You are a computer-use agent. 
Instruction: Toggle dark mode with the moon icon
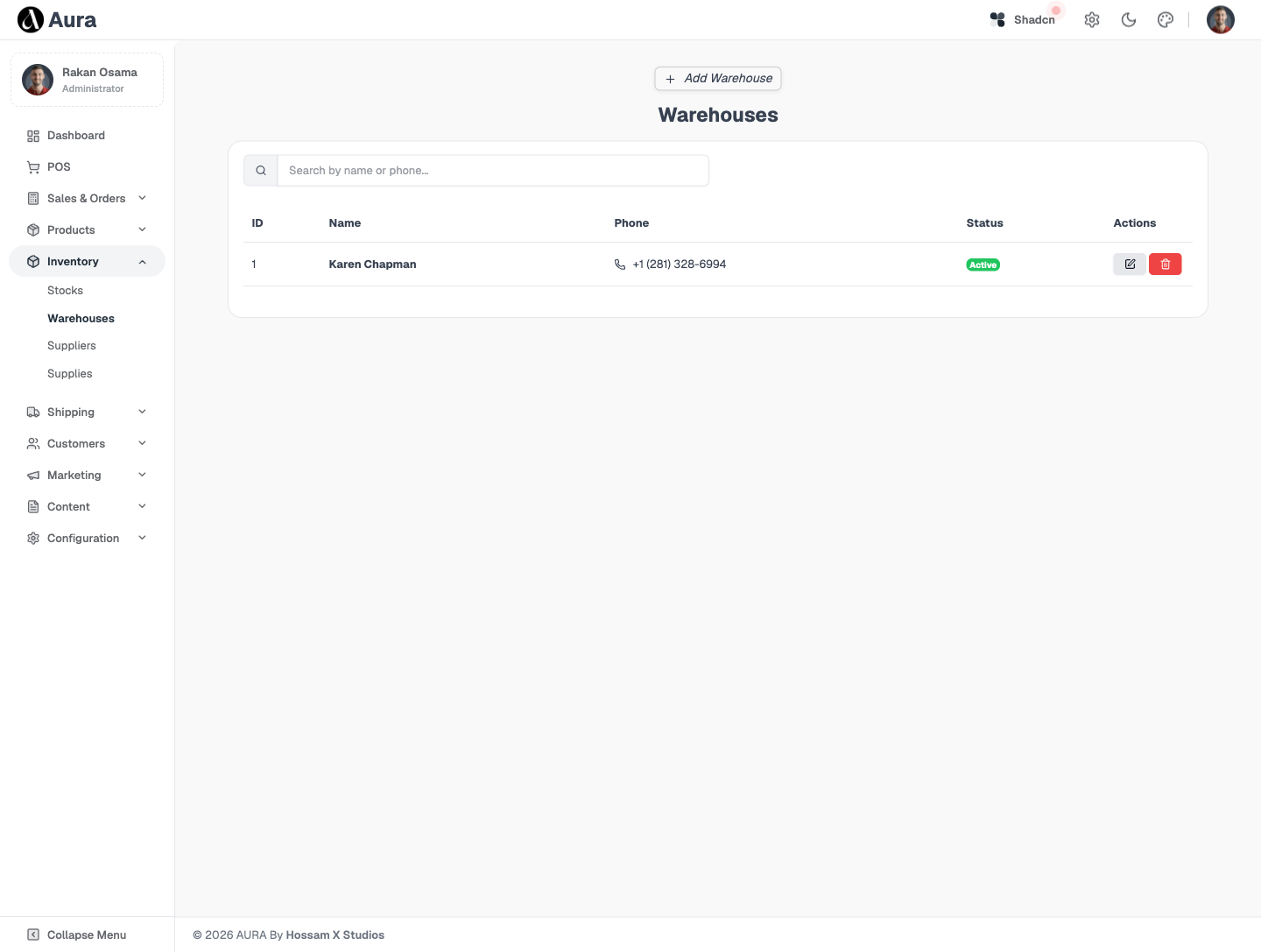pos(1129,19)
